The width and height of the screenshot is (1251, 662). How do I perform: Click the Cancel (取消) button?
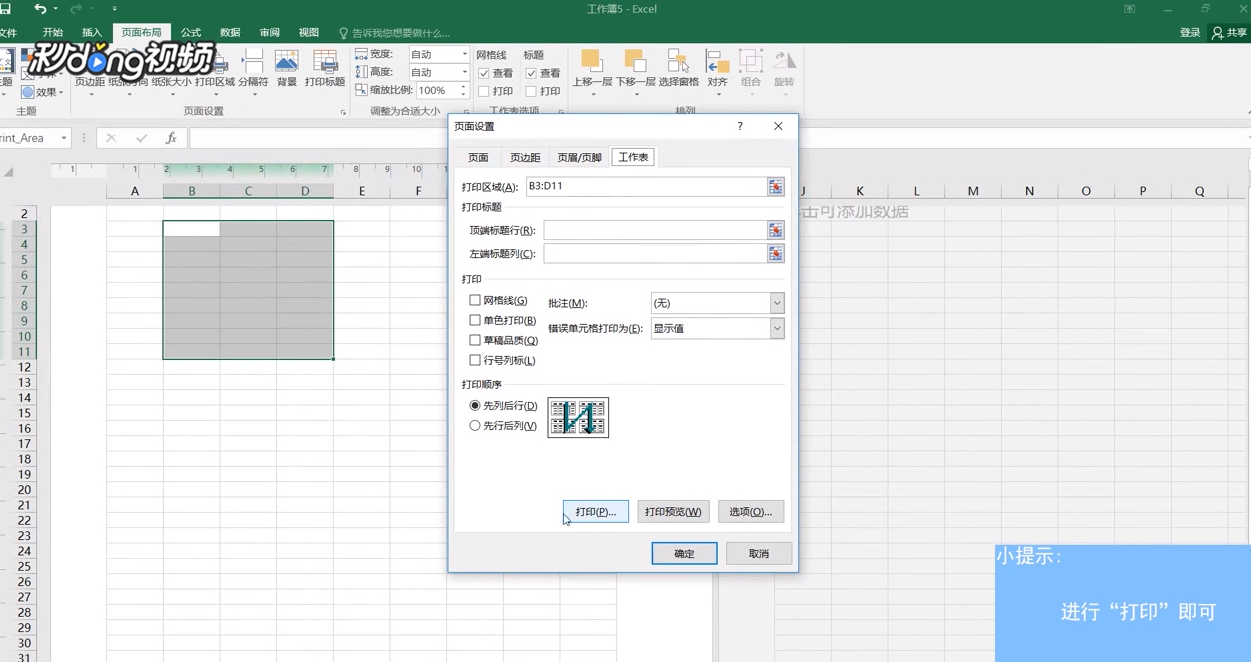tap(759, 554)
